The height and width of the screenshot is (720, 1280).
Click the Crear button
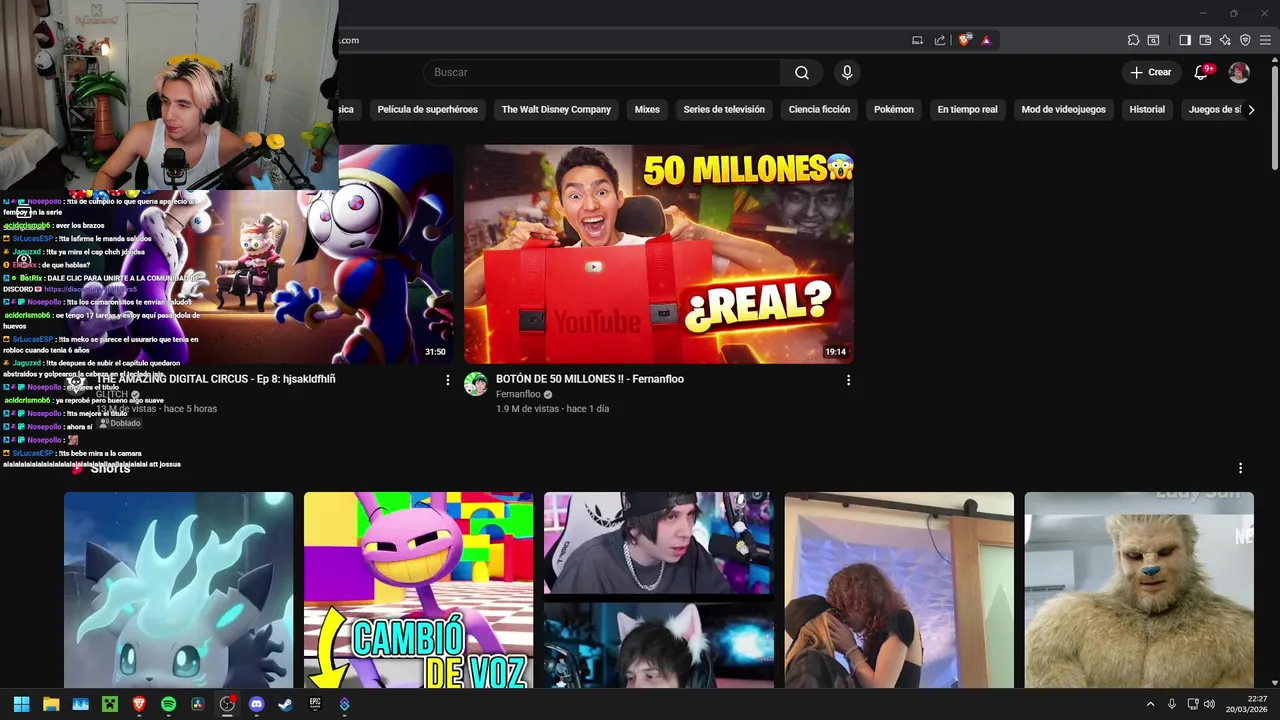click(x=1151, y=72)
